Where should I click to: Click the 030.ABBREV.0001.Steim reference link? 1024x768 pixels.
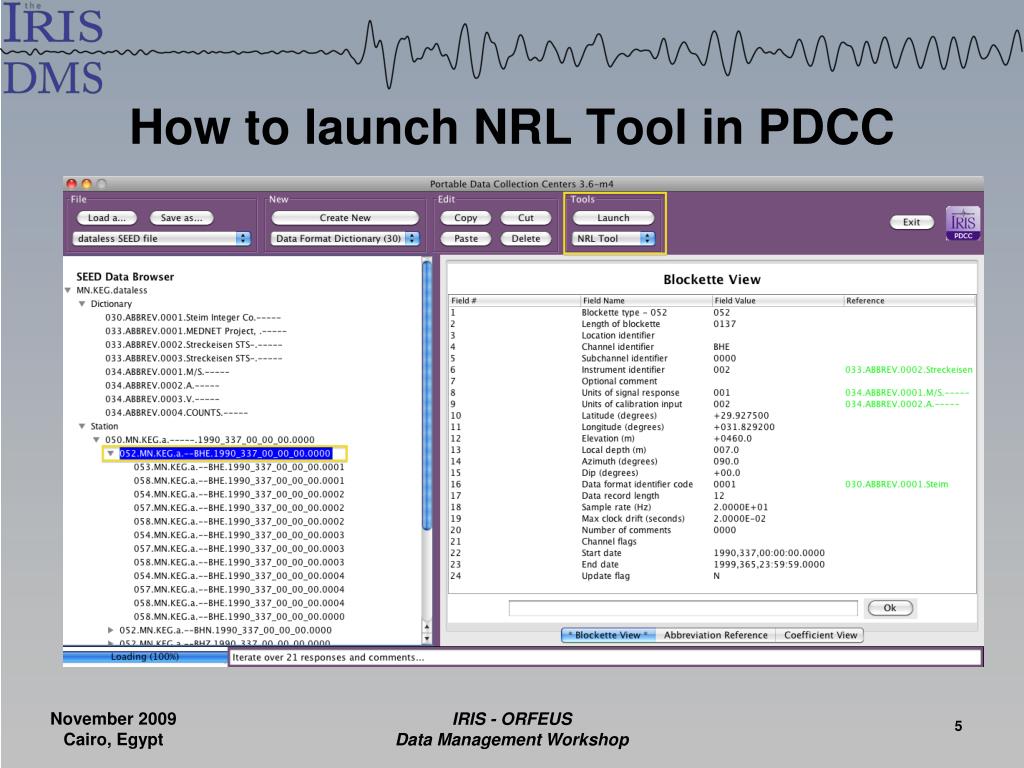click(897, 485)
